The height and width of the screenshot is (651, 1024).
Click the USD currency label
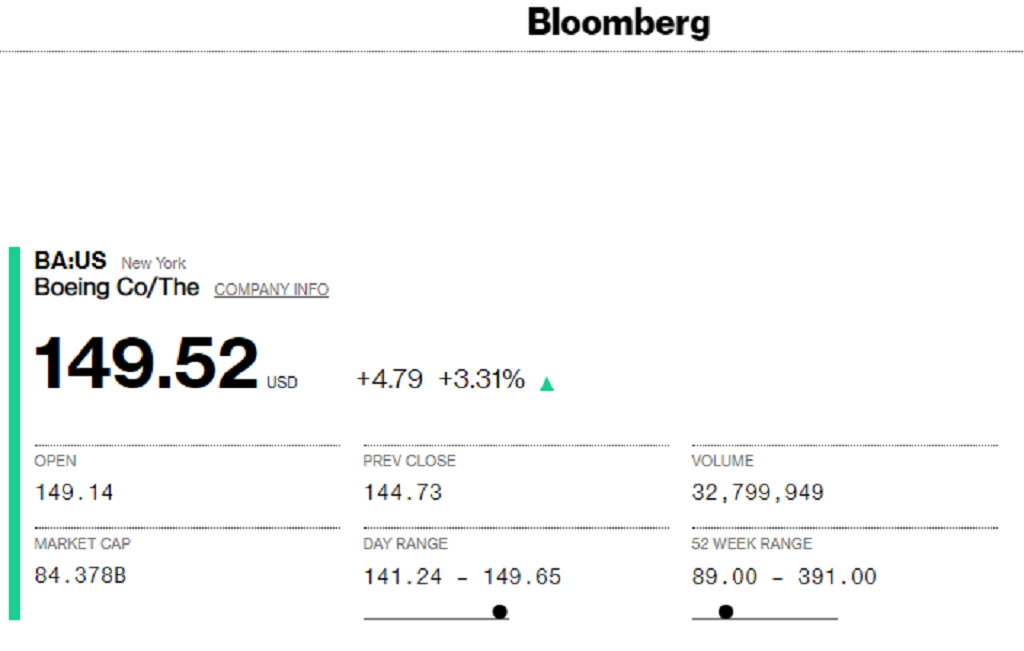(x=282, y=383)
